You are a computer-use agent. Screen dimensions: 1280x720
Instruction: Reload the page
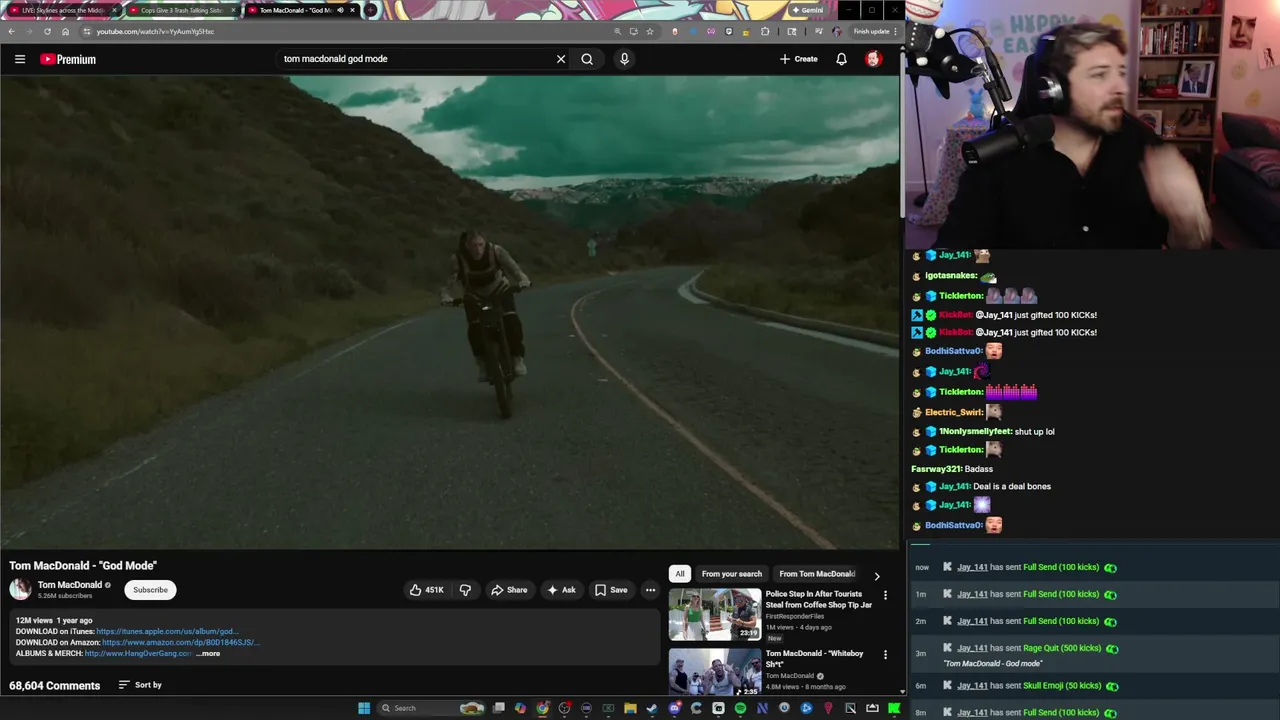tap(47, 31)
